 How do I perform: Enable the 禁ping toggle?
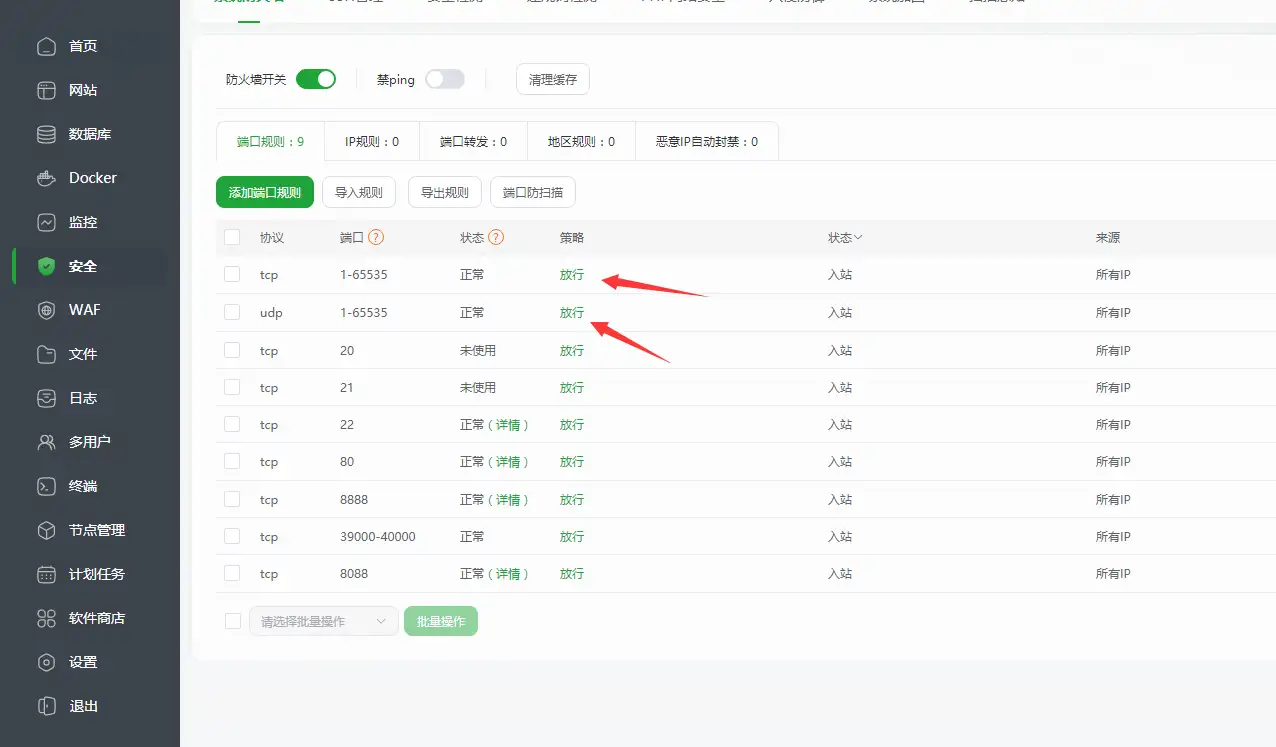[x=444, y=78]
